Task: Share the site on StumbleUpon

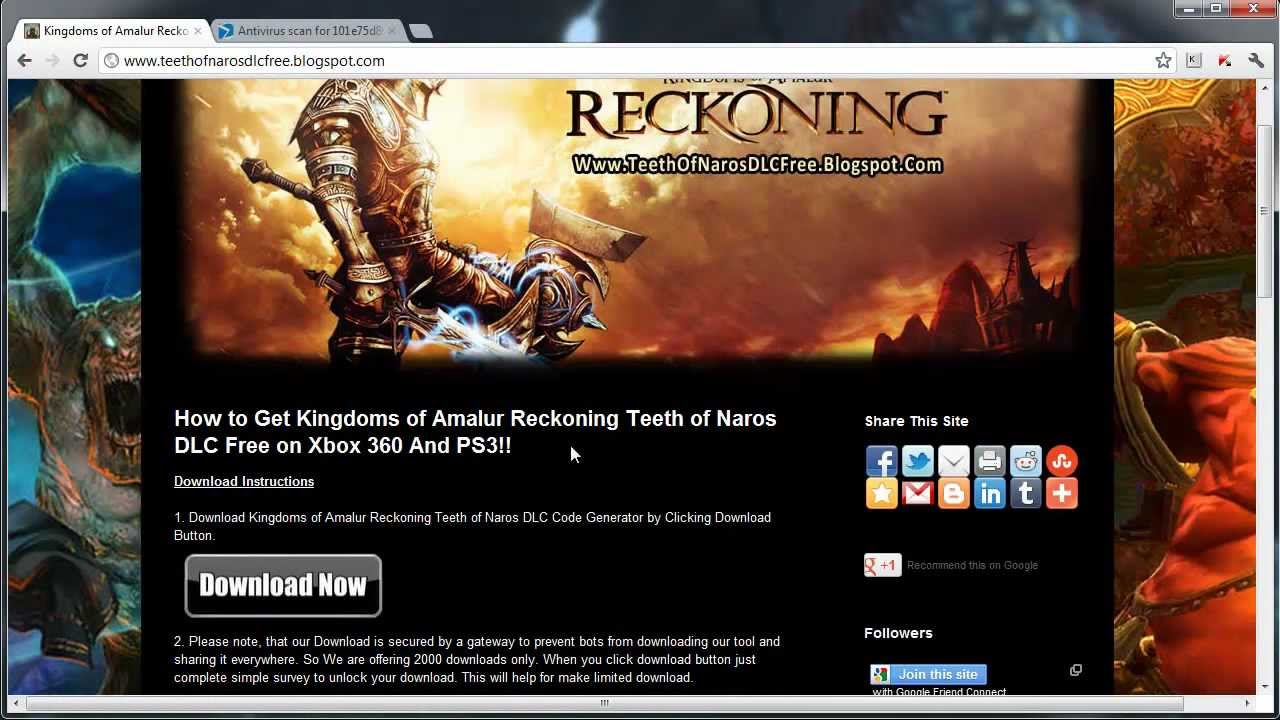Action: coord(1062,461)
